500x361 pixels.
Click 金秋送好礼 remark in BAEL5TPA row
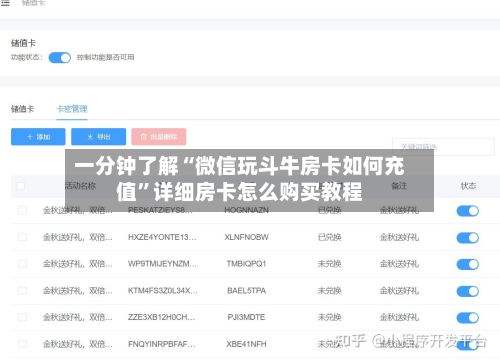399,290
